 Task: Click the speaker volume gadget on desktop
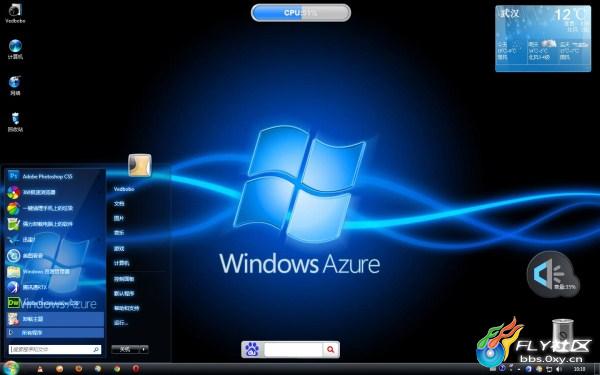pos(553,274)
